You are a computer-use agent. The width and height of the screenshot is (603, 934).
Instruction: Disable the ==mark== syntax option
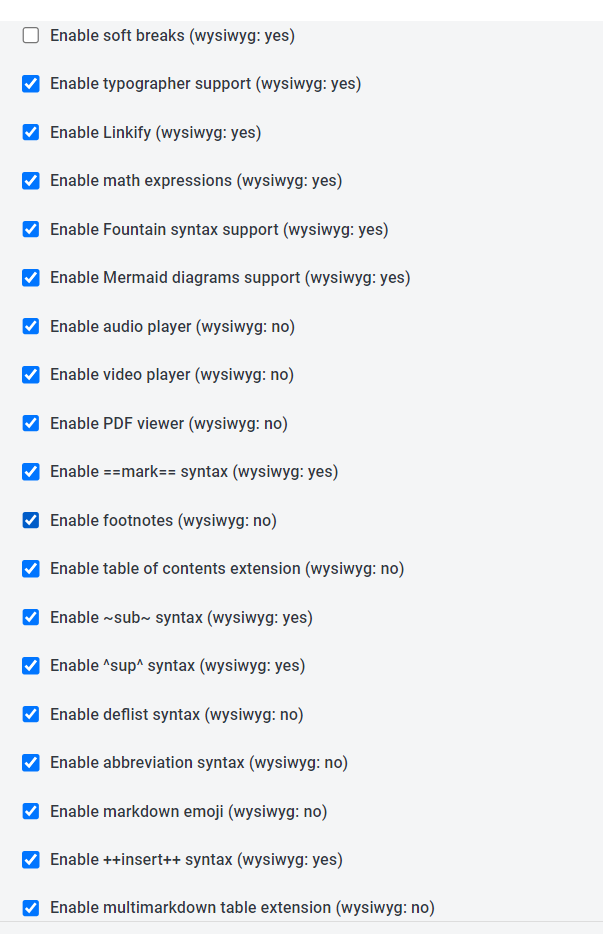point(31,471)
